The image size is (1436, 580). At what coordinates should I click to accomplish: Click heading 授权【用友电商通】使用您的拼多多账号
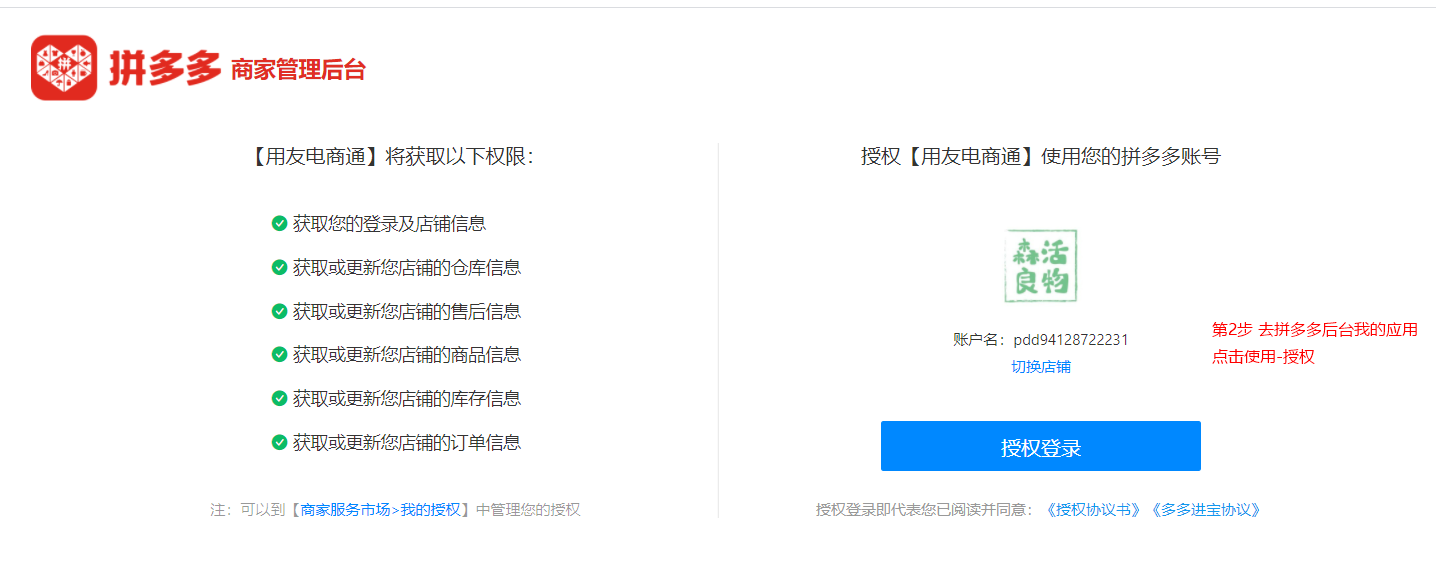point(1041,157)
